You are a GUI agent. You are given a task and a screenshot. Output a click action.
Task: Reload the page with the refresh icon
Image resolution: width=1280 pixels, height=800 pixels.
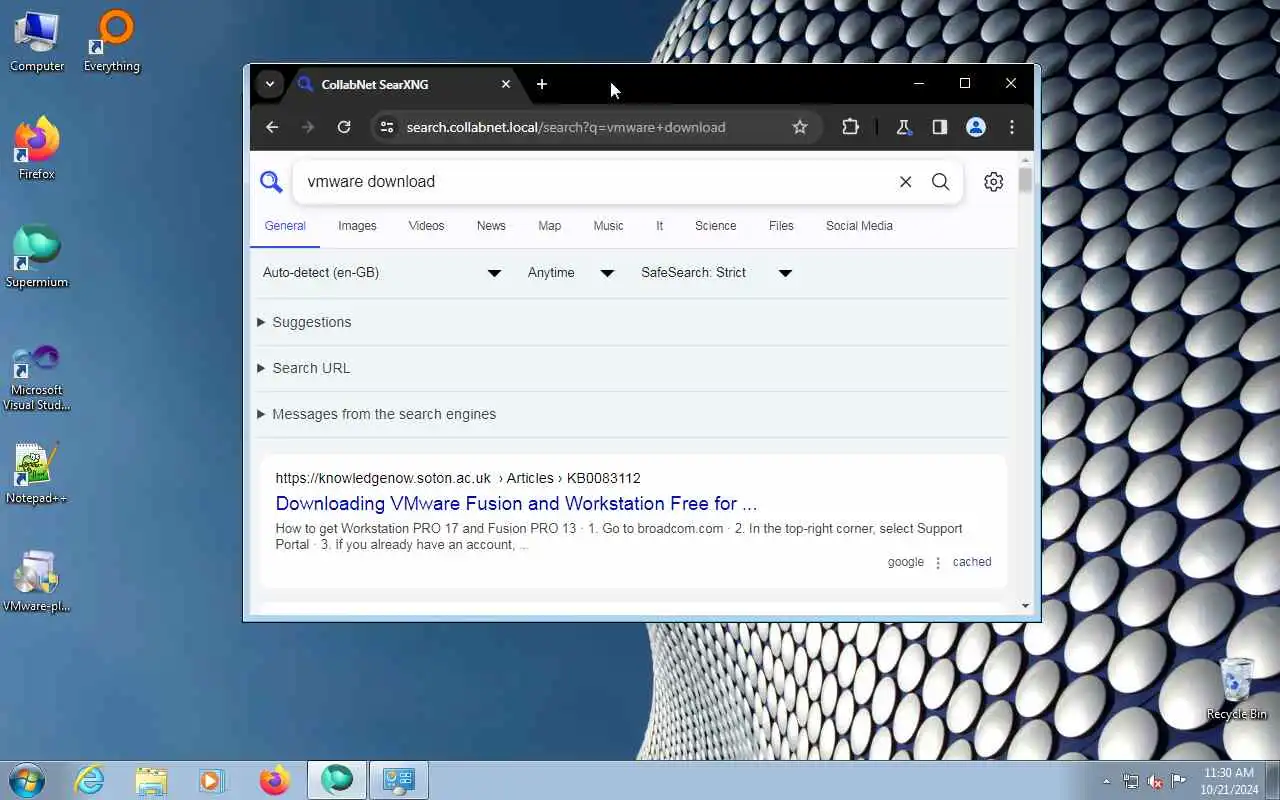point(344,127)
